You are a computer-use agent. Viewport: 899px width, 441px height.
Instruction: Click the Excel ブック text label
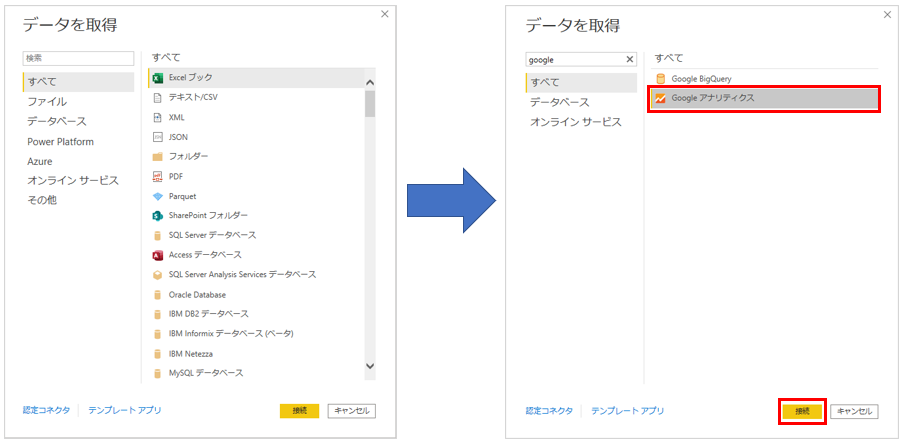coord(191,77)
